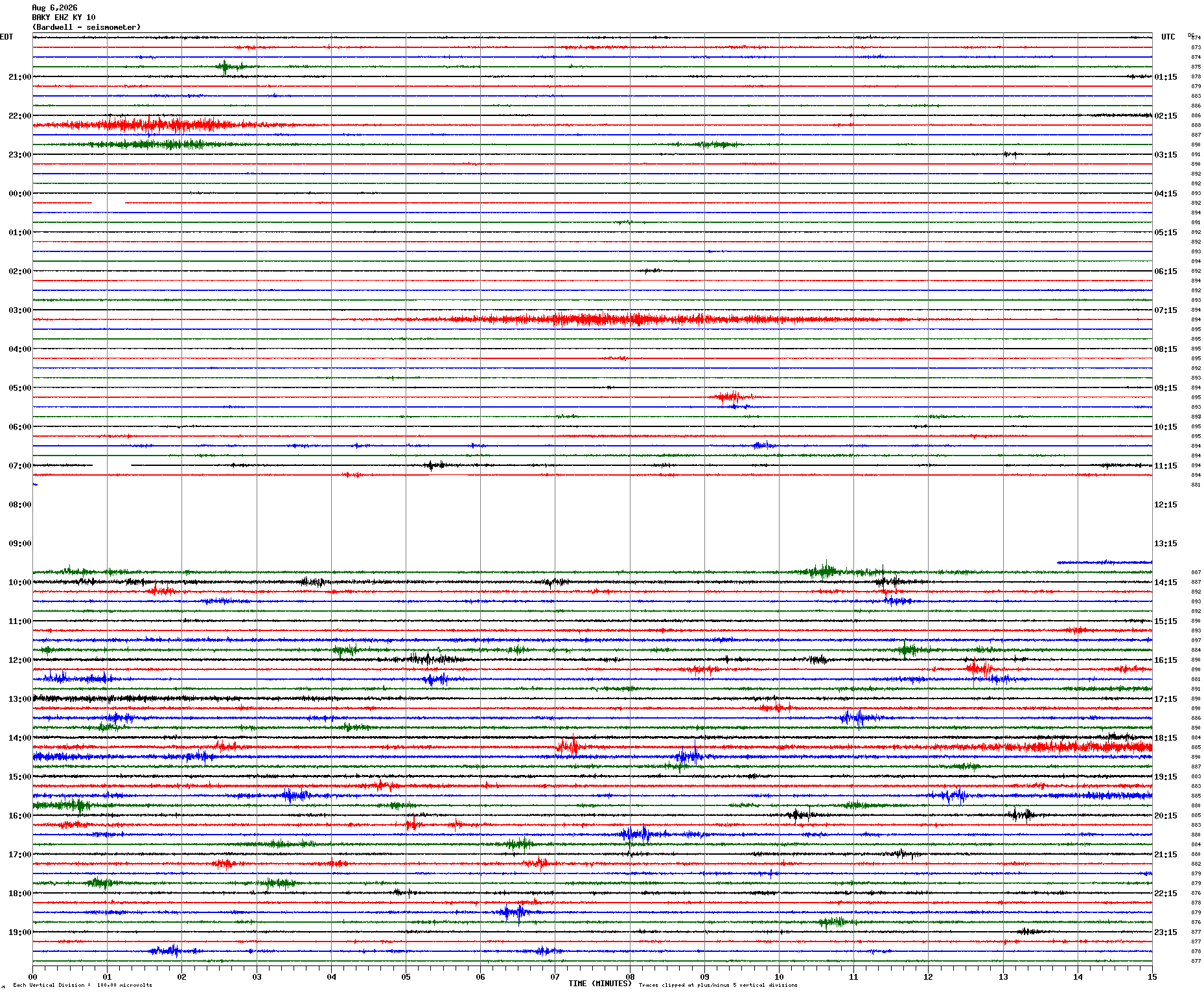1204x994 pixels.
Task: Select the "11:15" UTC time label
Action: [1166, 466]
